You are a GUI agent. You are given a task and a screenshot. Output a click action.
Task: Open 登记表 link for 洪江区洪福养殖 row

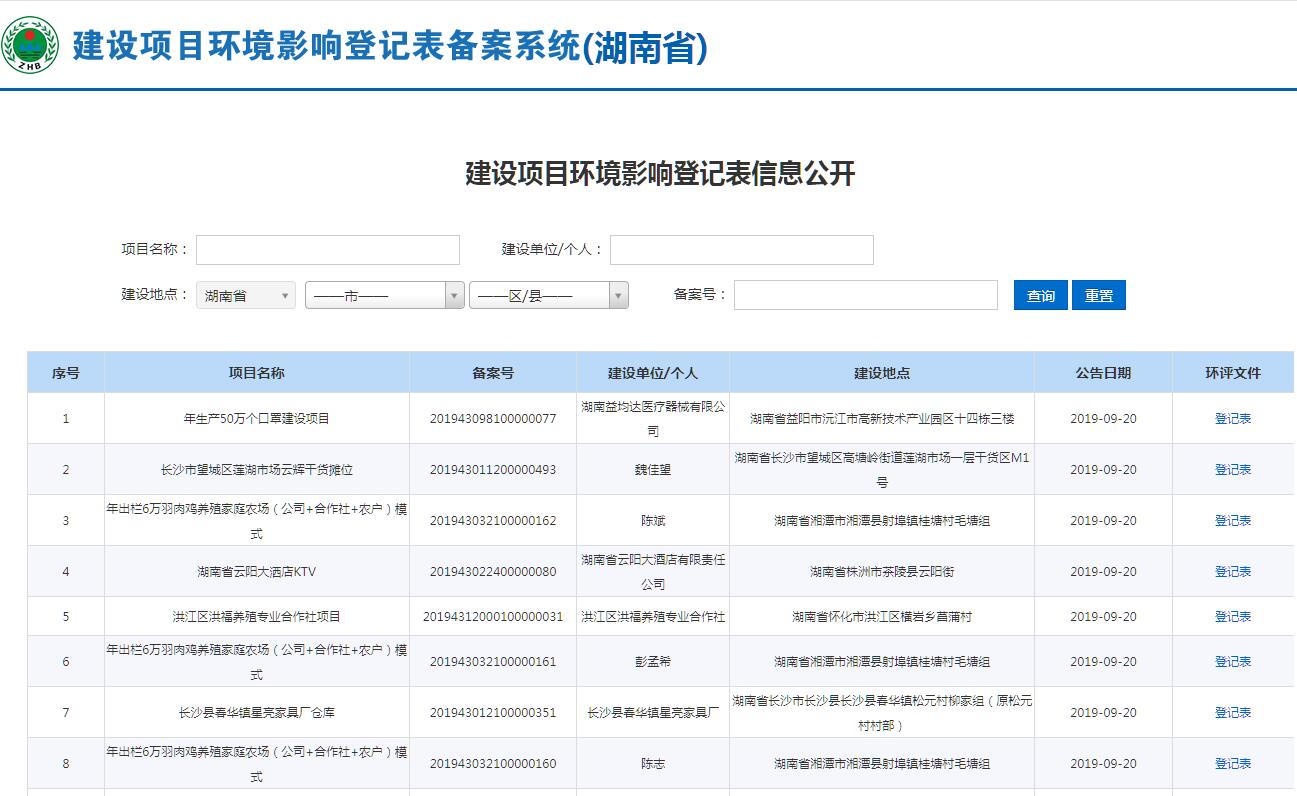coord(1232,617)
